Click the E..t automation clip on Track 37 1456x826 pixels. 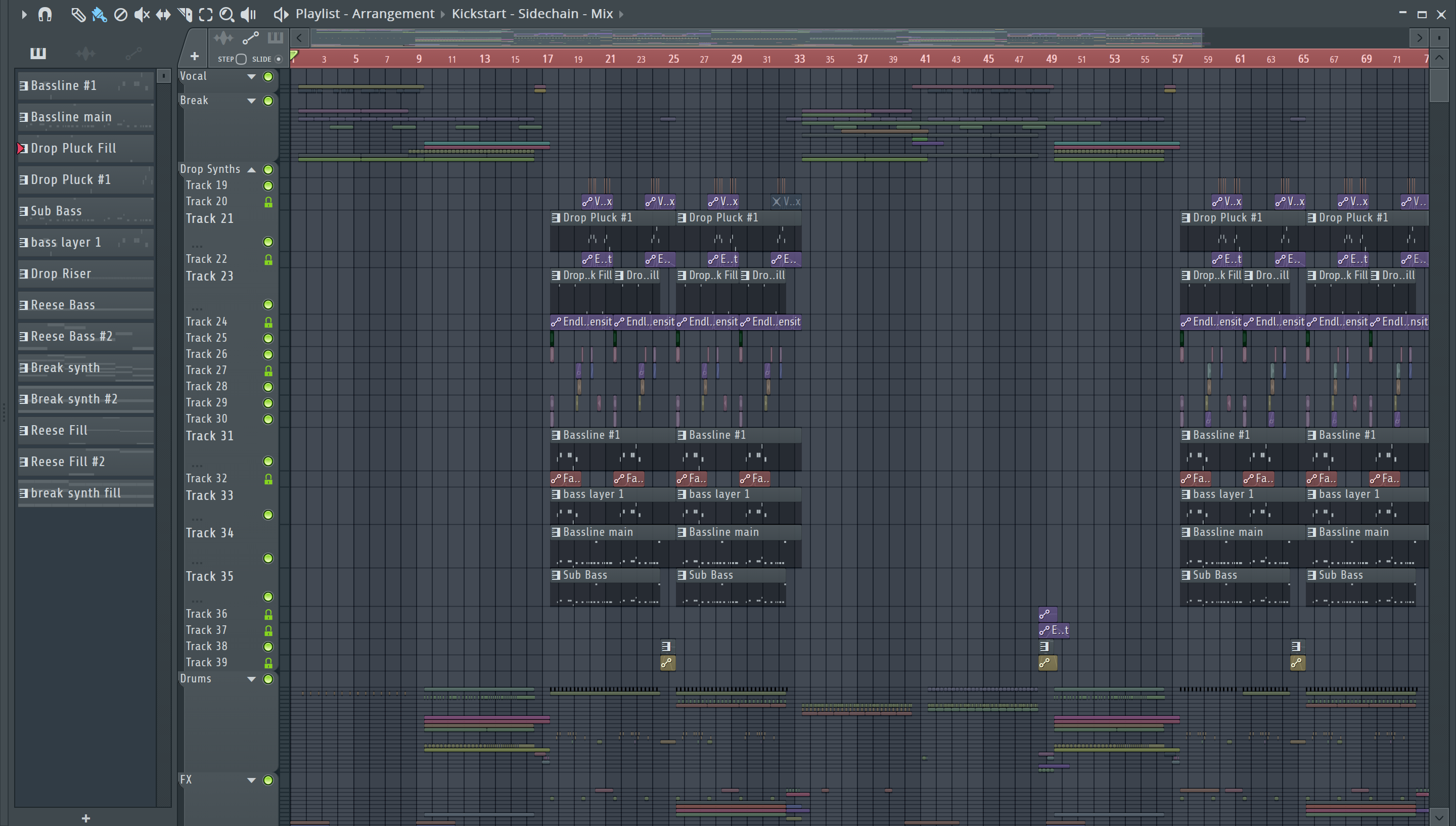pyautogui.click(x=1054, y=630)
